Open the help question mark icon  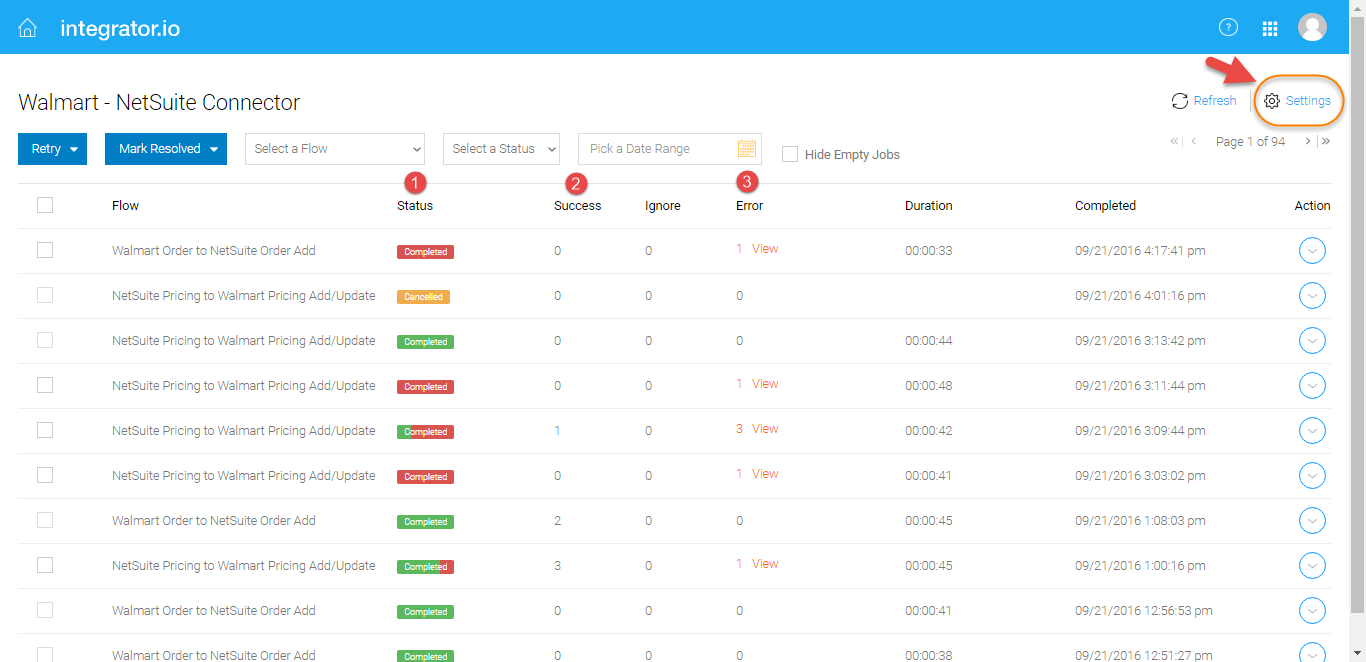[x=1228, y=28]
